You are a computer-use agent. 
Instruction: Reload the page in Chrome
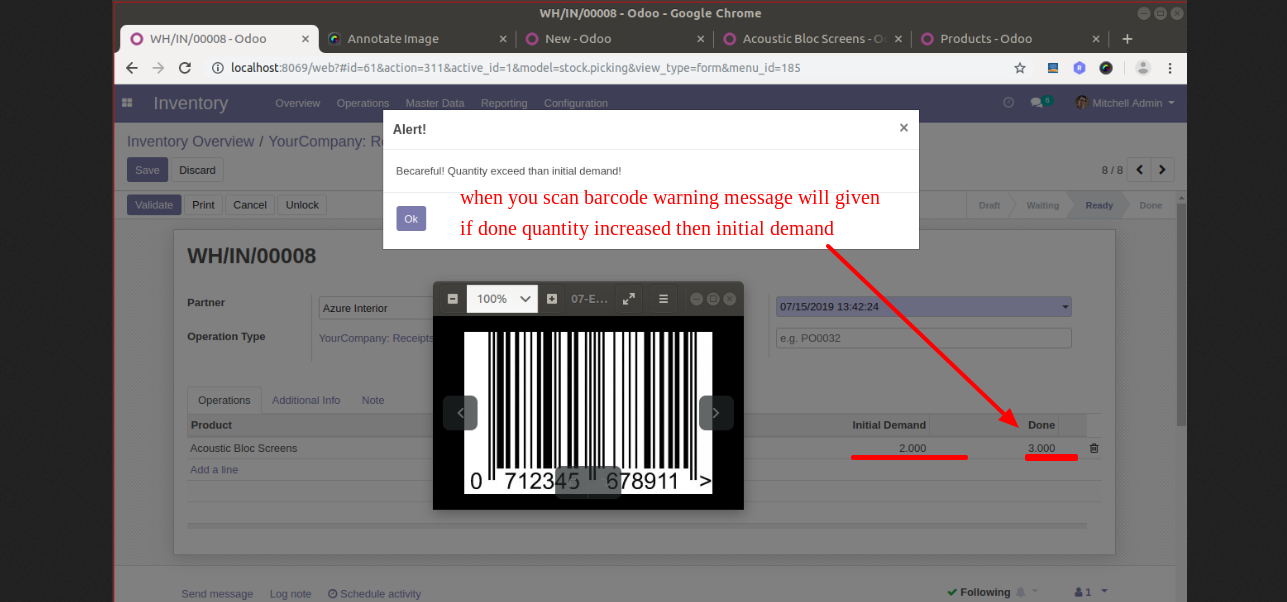pyautogui.click(x=185, y=68)
